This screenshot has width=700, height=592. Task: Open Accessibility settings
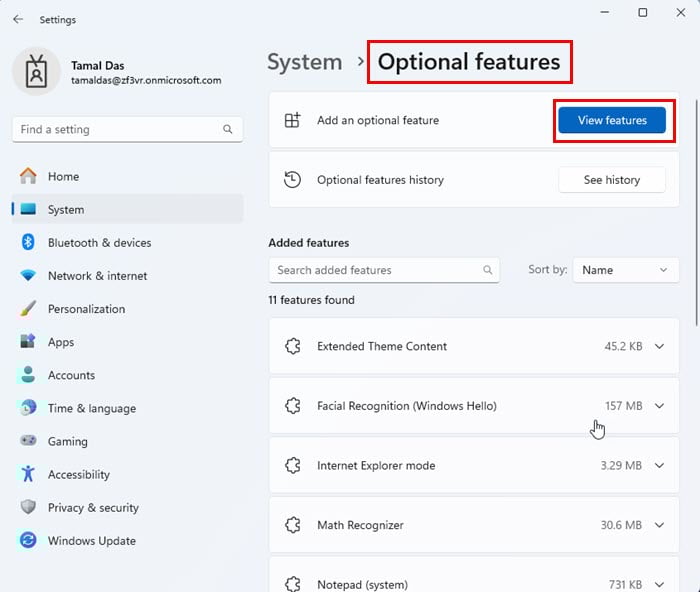[78, 475]
